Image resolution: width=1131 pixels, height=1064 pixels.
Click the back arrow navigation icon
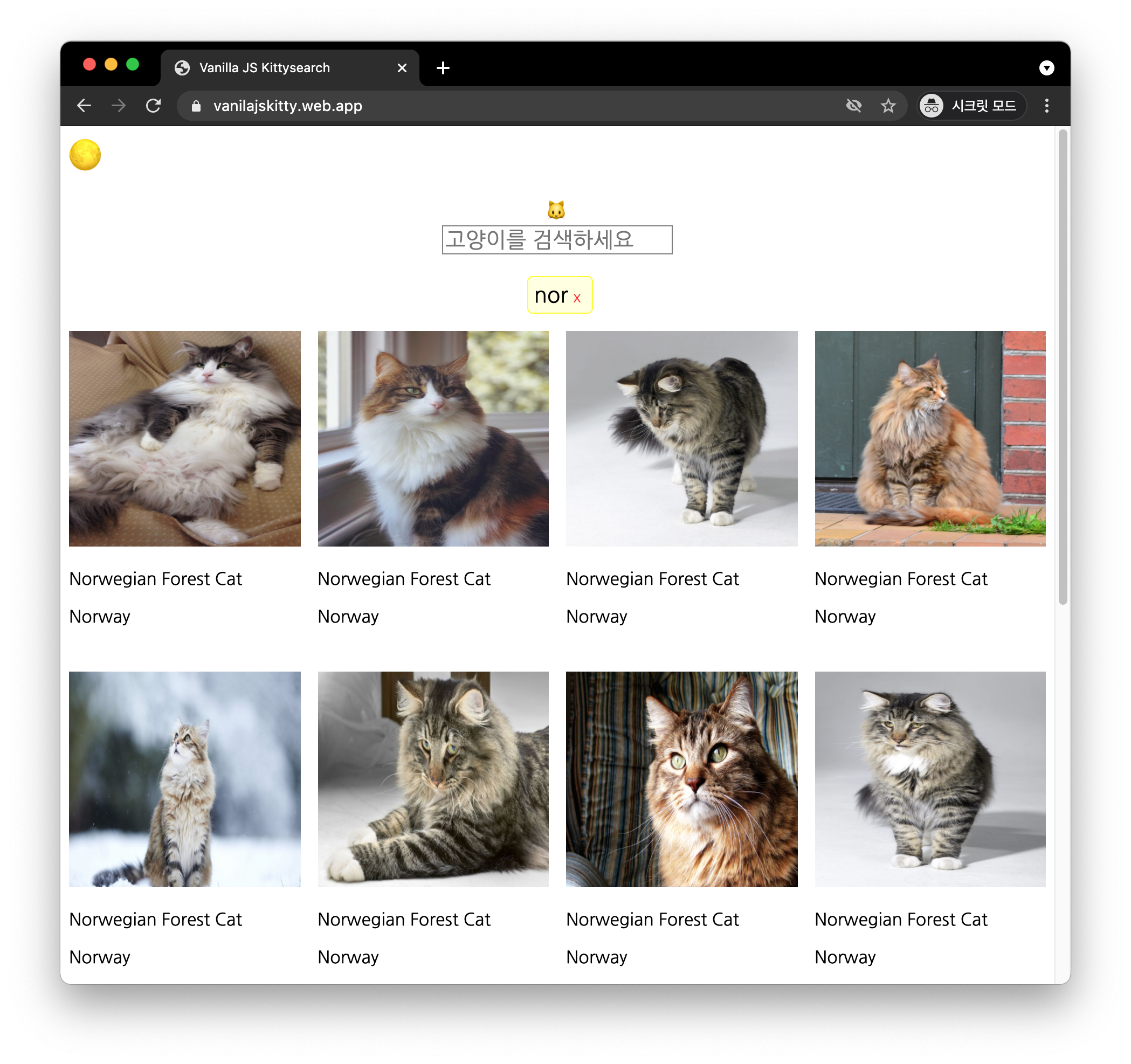[85, 106]
